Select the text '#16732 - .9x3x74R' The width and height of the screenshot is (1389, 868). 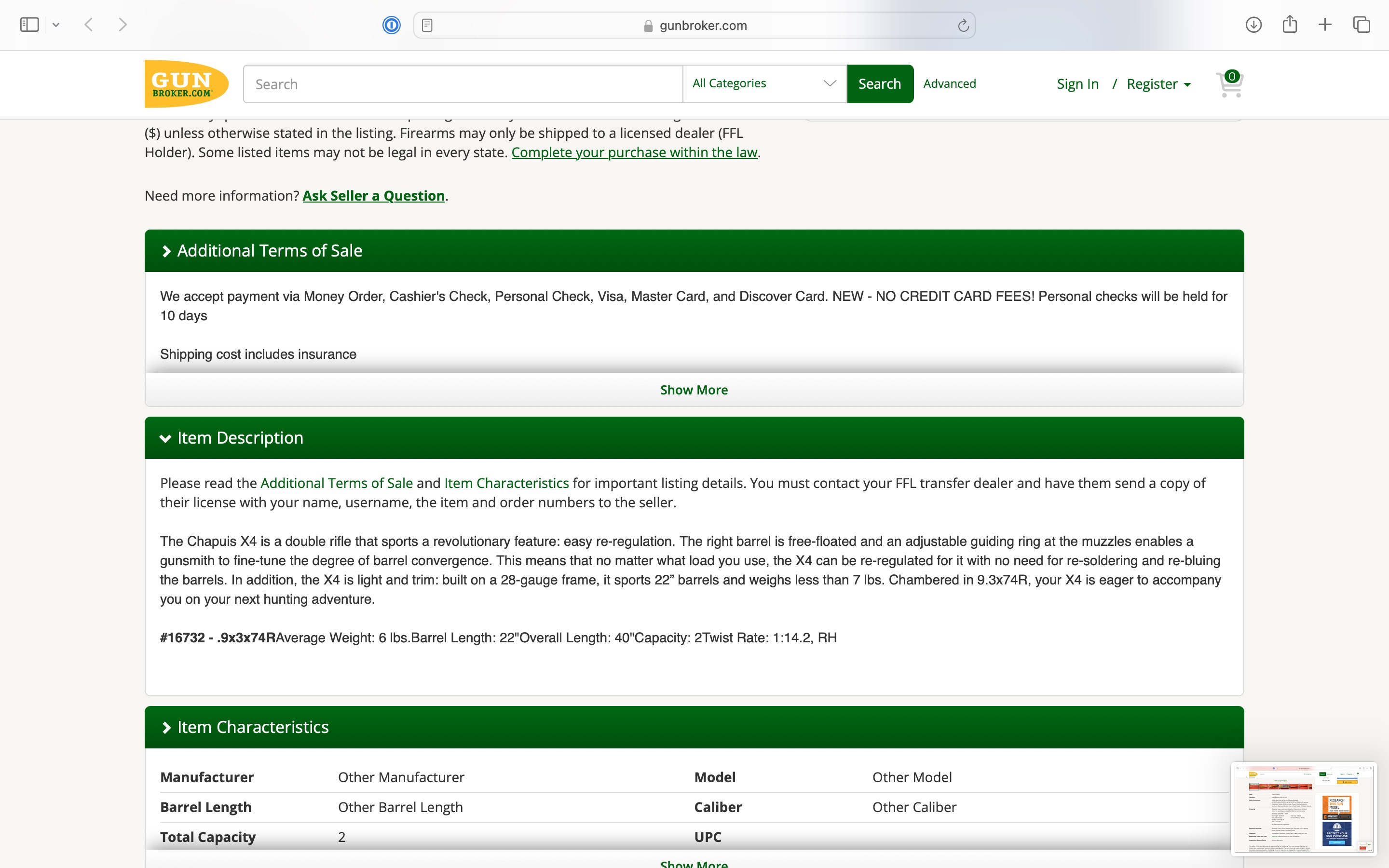pos(218,638)
